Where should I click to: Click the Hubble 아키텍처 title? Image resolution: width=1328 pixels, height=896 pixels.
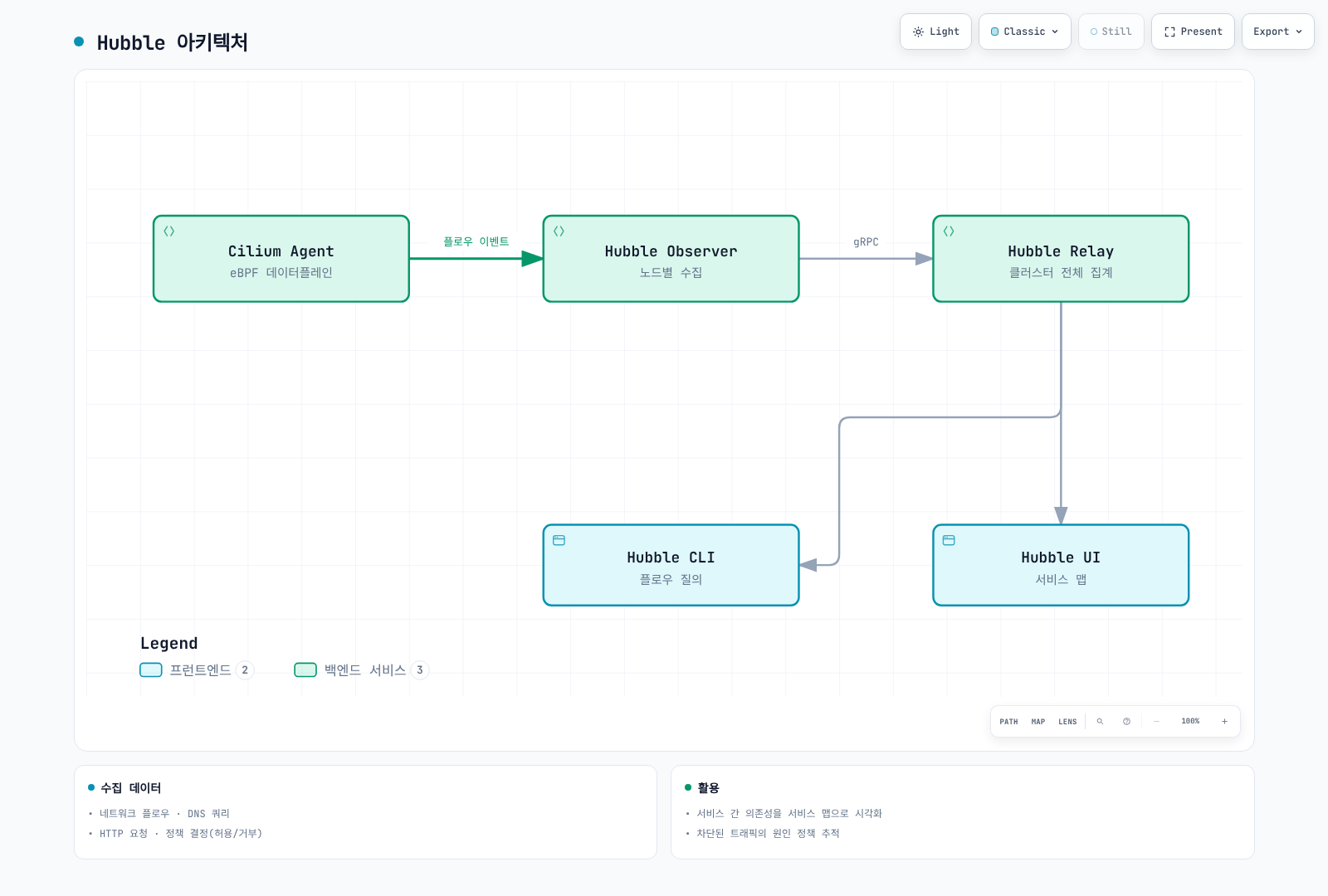173,42
